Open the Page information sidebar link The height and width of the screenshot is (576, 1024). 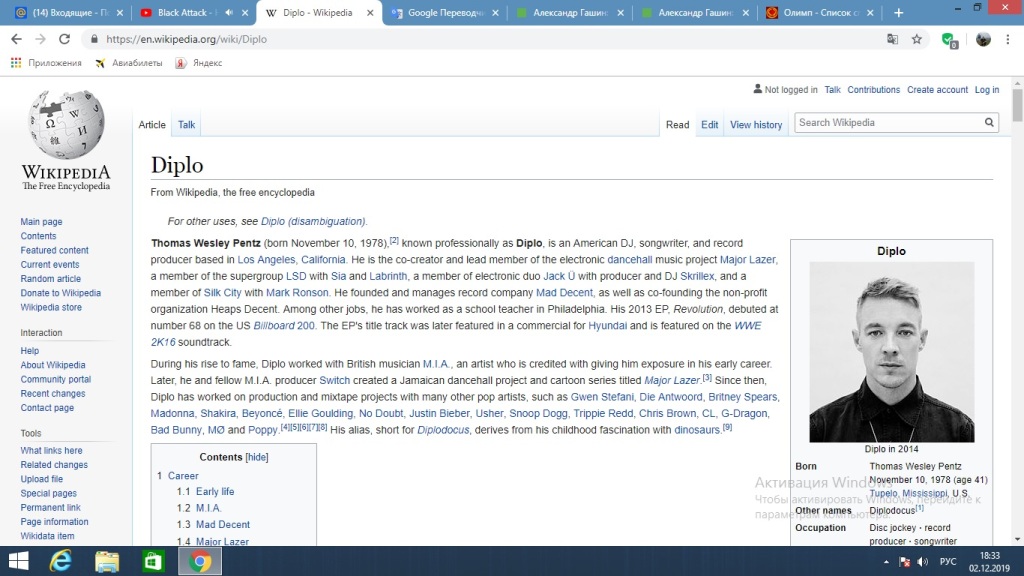(x=54, y=522)
